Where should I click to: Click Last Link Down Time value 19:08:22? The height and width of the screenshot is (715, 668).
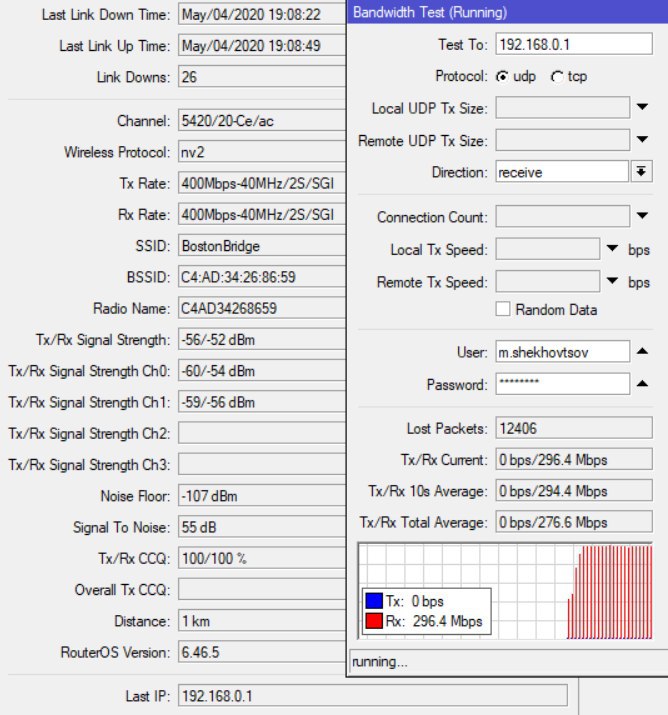click(x=262, y=14)
